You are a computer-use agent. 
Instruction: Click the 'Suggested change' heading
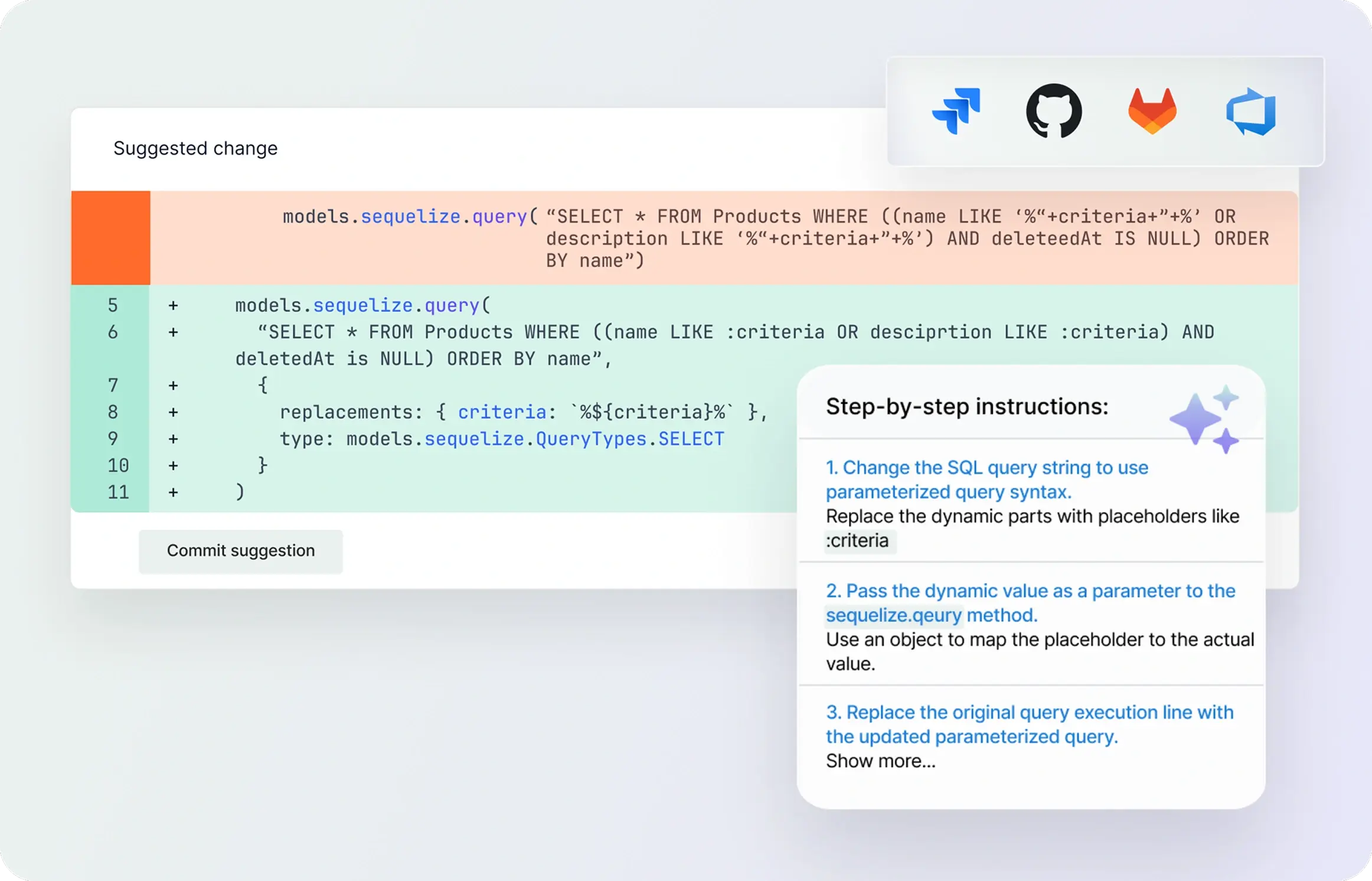pyautogui.click(x=195, y=148)
